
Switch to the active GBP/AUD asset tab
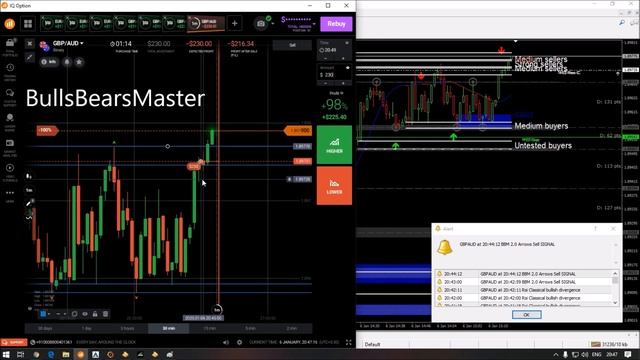206,24
